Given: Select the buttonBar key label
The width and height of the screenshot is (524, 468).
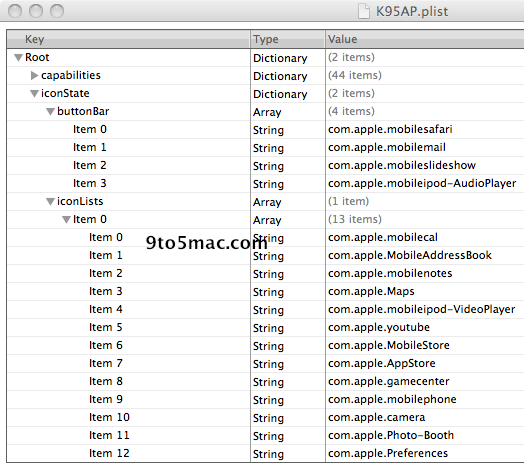Looking at the screenshot, I should (x=83, y=112).
